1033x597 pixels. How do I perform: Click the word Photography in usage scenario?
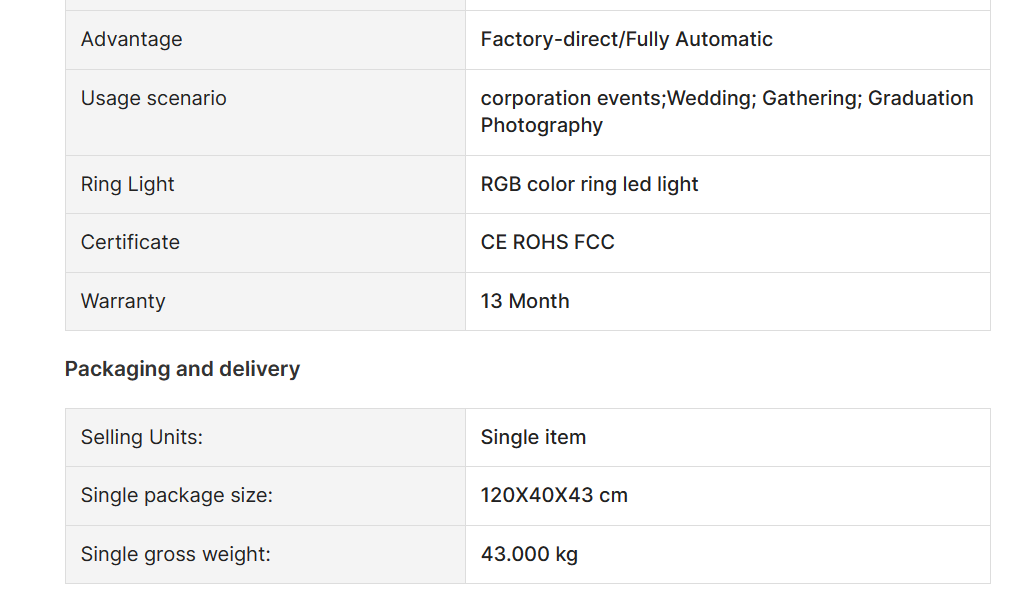[542, 125]
